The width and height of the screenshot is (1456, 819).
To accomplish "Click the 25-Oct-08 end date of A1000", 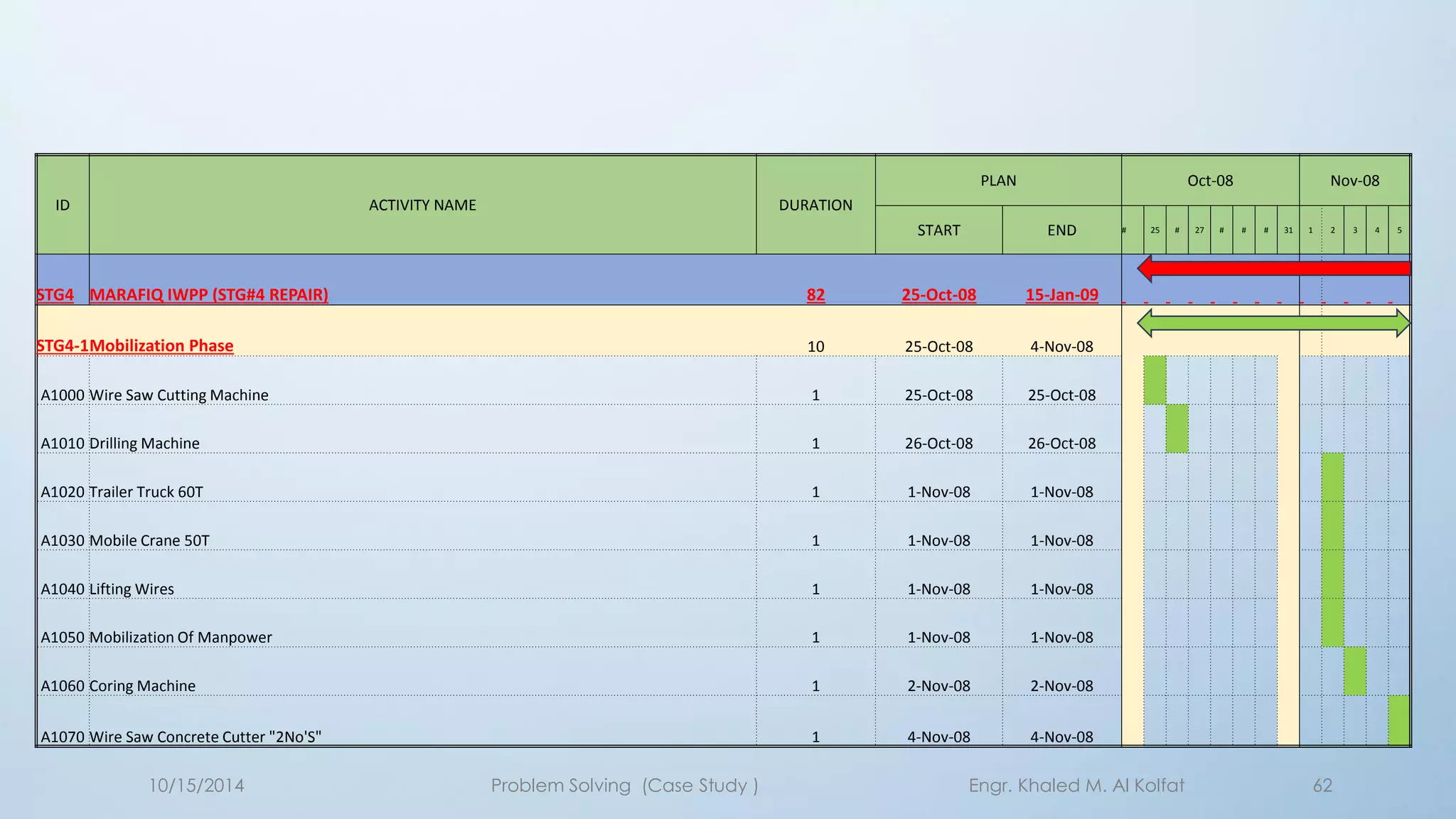I will point(1061,395).
